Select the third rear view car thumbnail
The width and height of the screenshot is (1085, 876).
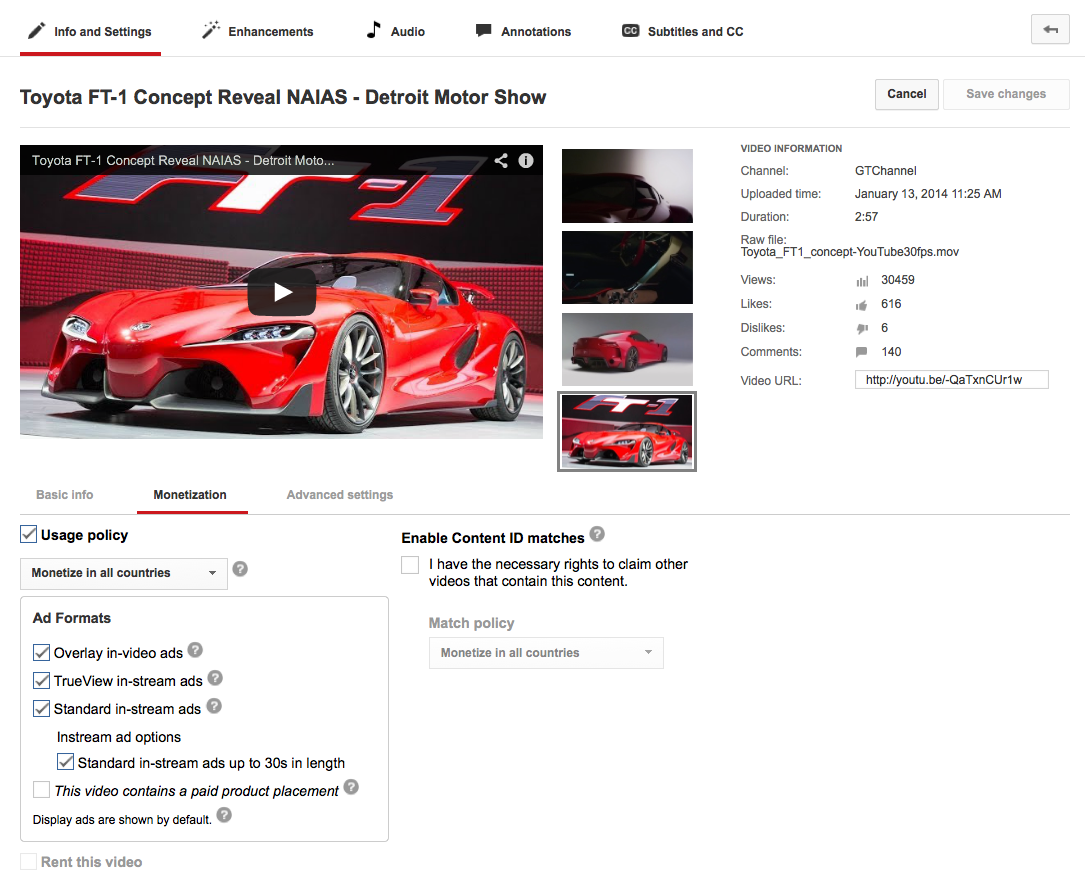coord(627,349)
